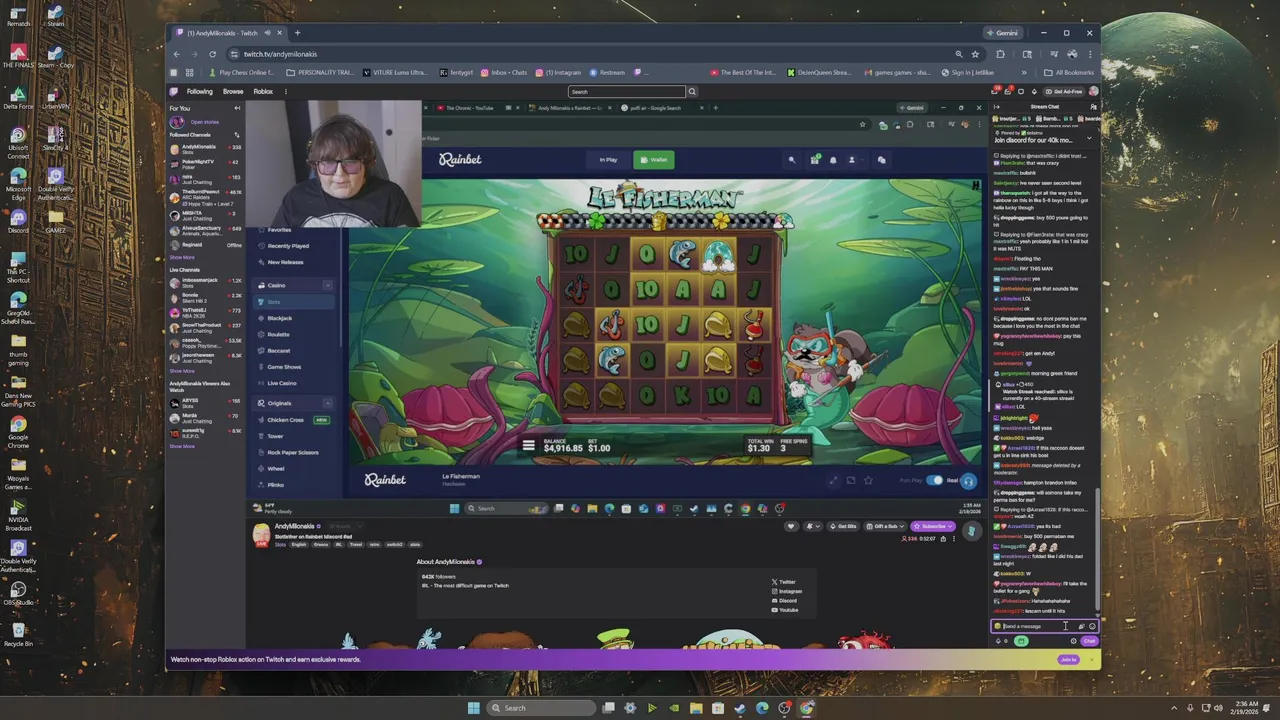Screen dimensions: 1280x720
Task: Open the chat community users icon
Action: click(x=1092, y=107)
